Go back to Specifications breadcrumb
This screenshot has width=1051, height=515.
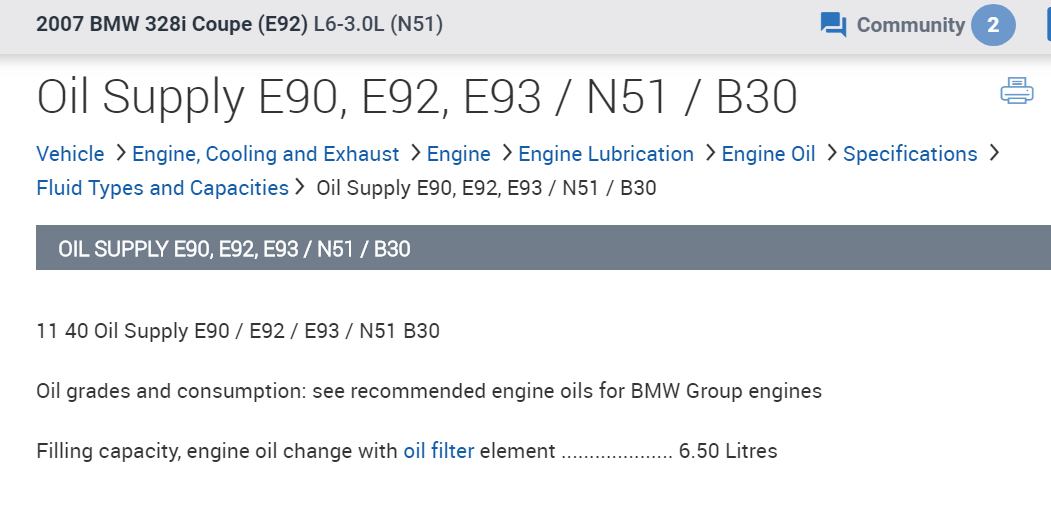(x=910, y=154)
